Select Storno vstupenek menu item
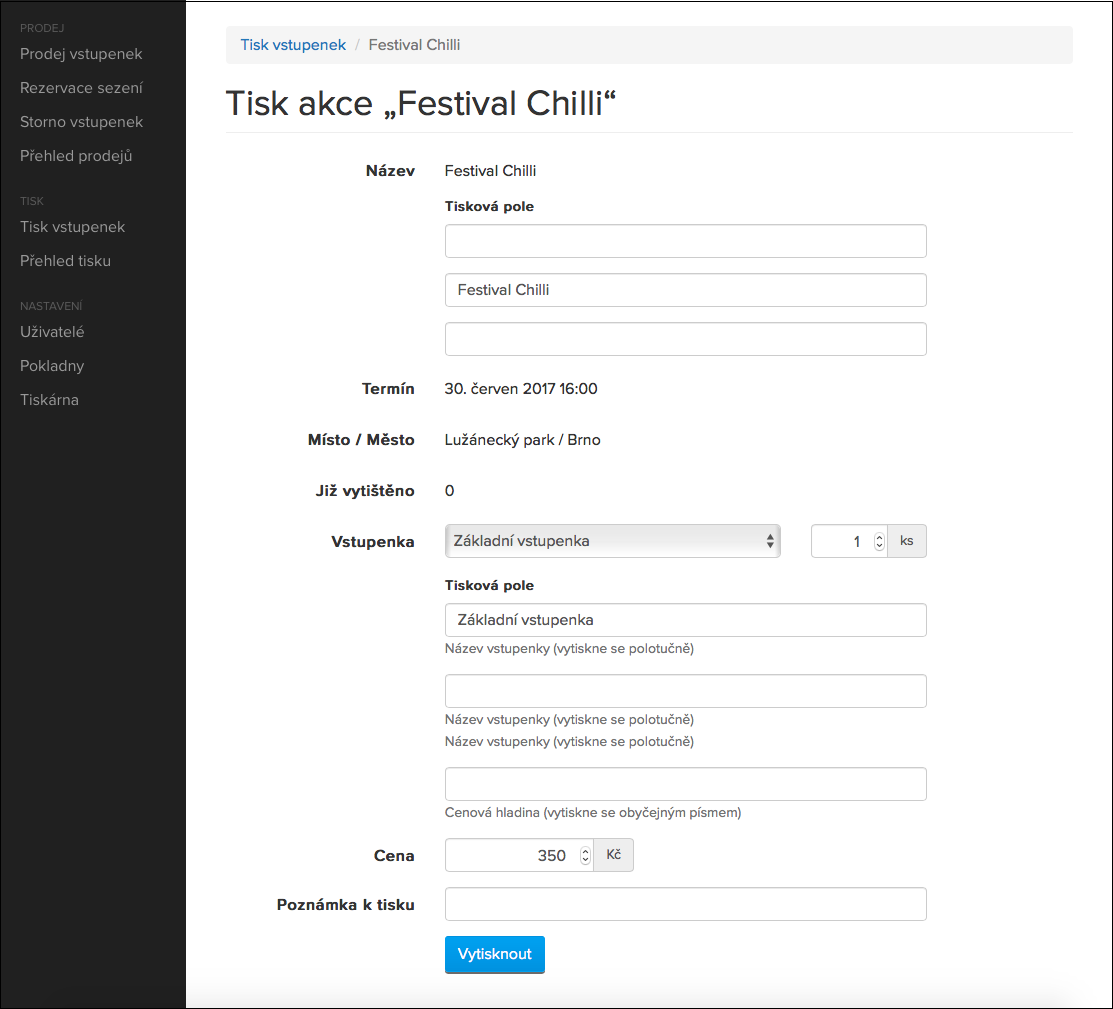 click(x=81, y=122)
